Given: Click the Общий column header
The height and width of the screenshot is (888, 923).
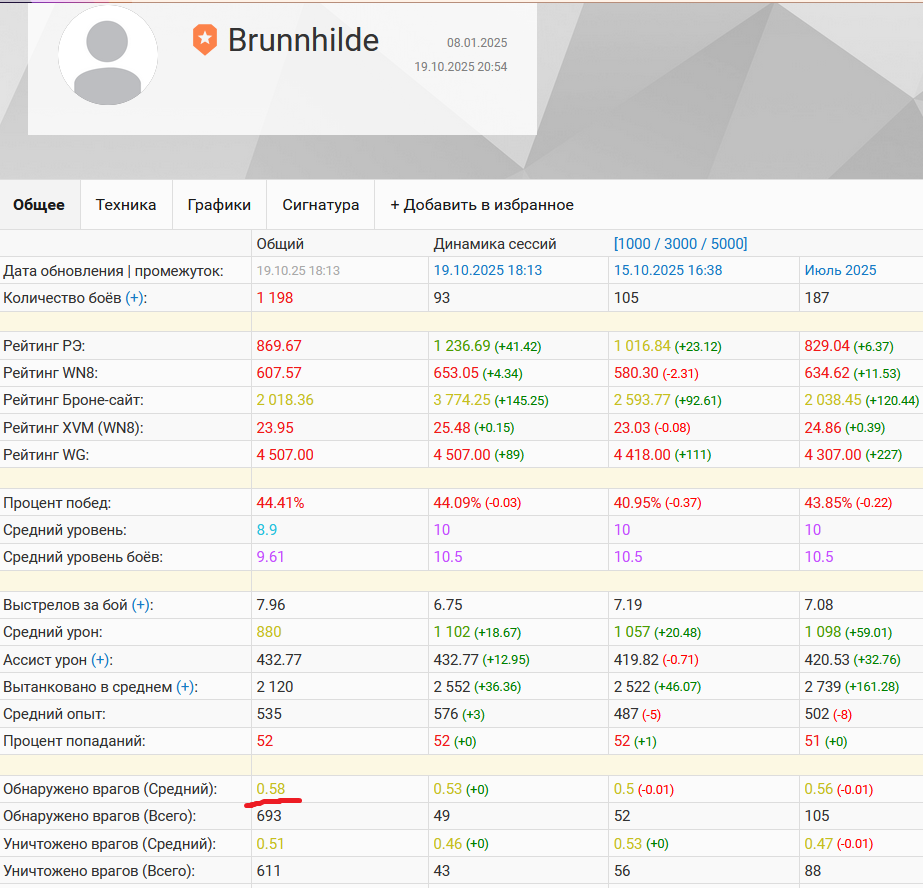Looking at the screenshot, I should pyautogui.click(x=280, y=244).
